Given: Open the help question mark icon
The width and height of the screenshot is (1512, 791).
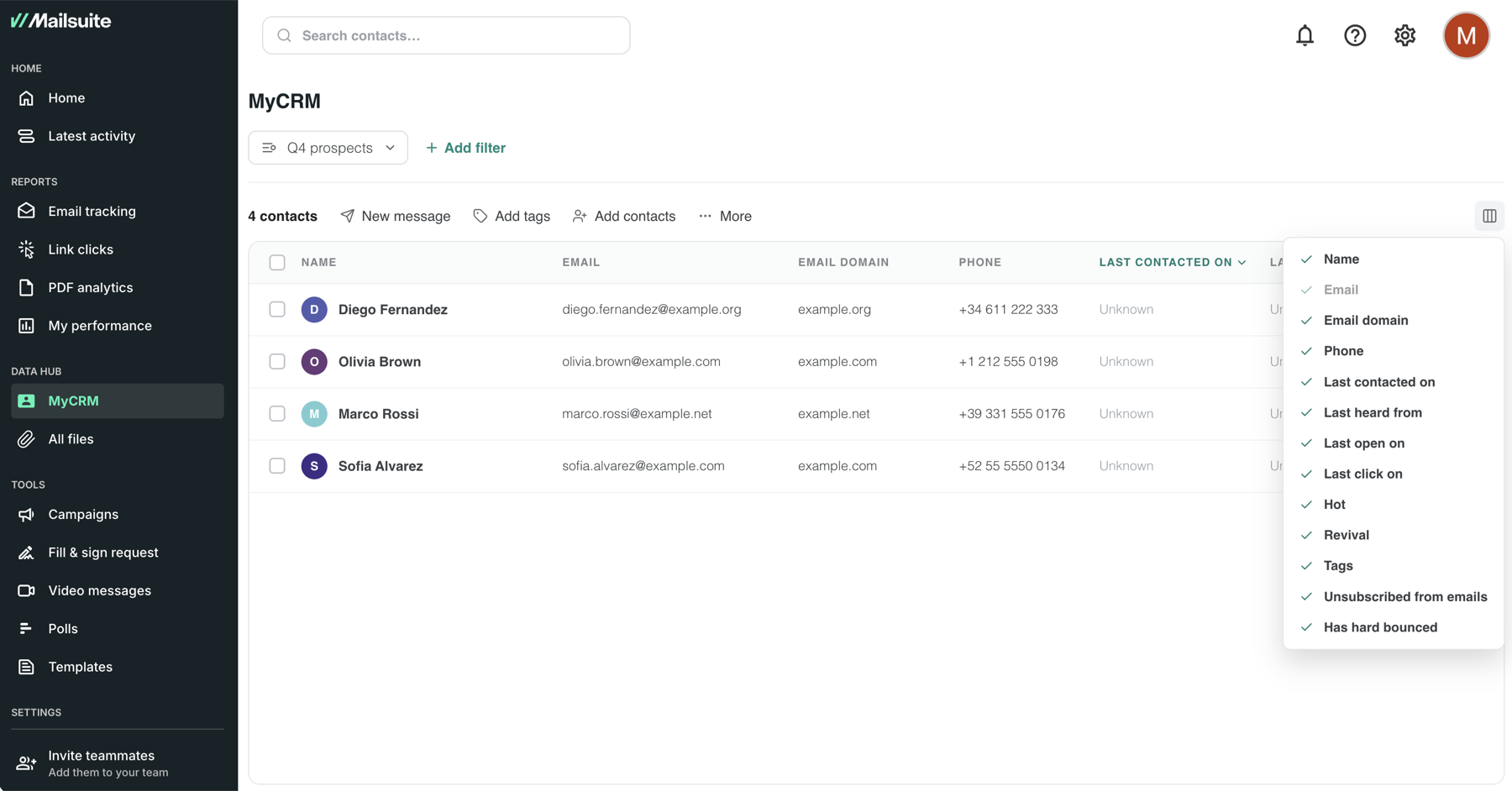Looking at the screenshot, I should coord(1355,35).
